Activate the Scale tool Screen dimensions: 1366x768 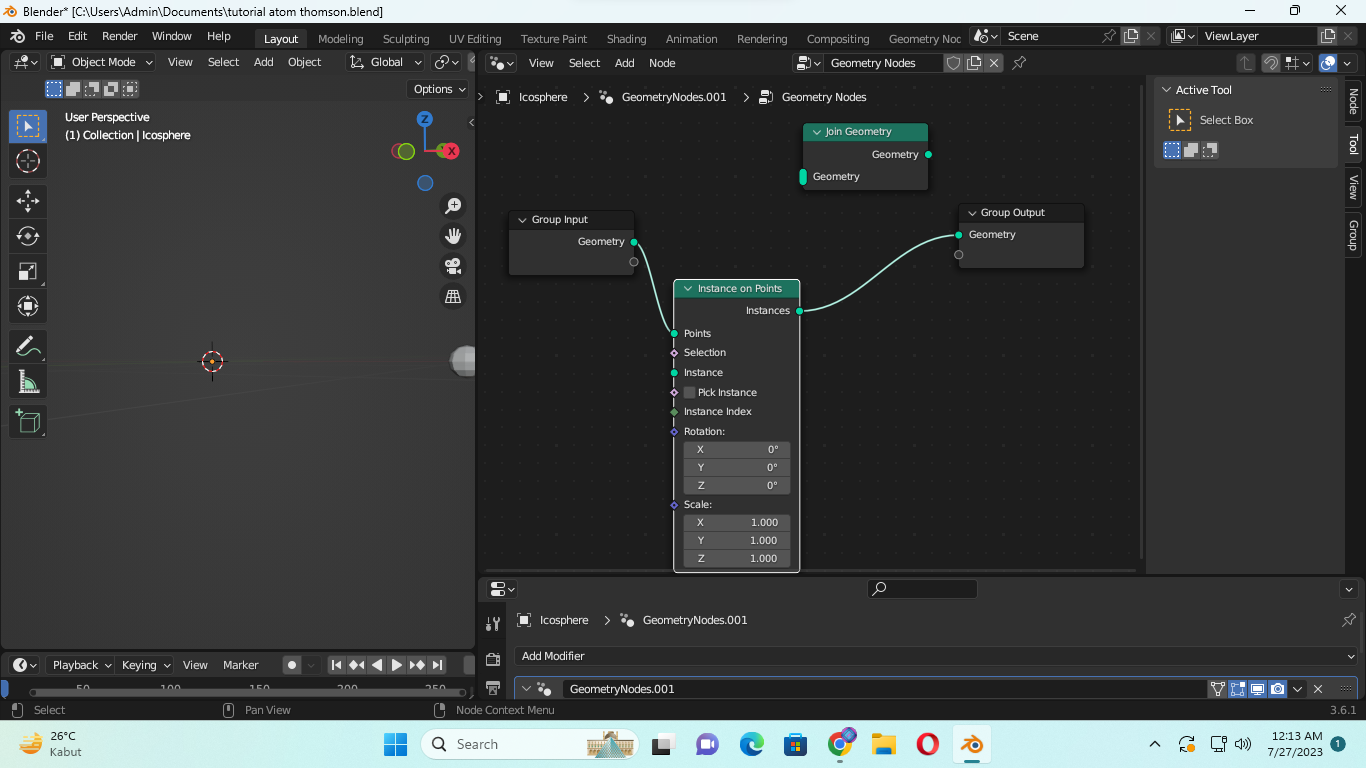click(28, 271)
